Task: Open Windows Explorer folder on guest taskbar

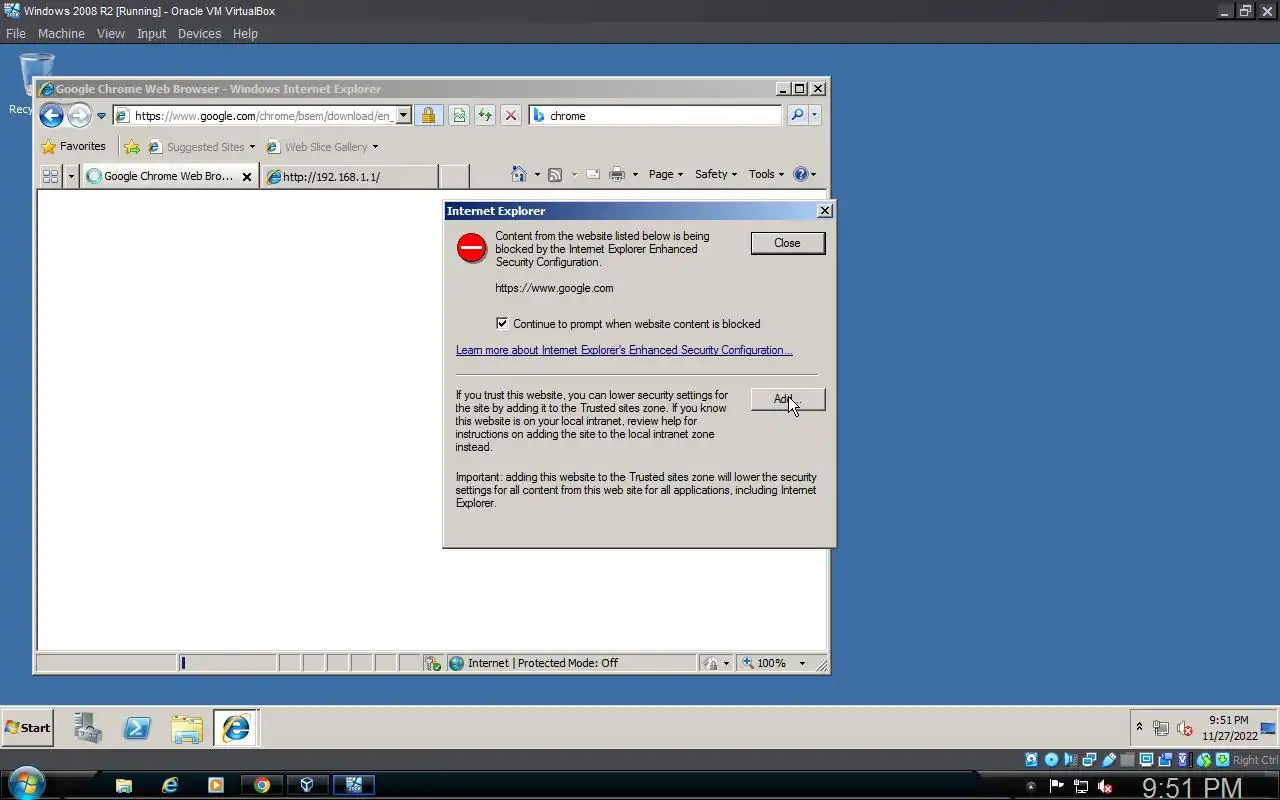Action: point(187,728)
